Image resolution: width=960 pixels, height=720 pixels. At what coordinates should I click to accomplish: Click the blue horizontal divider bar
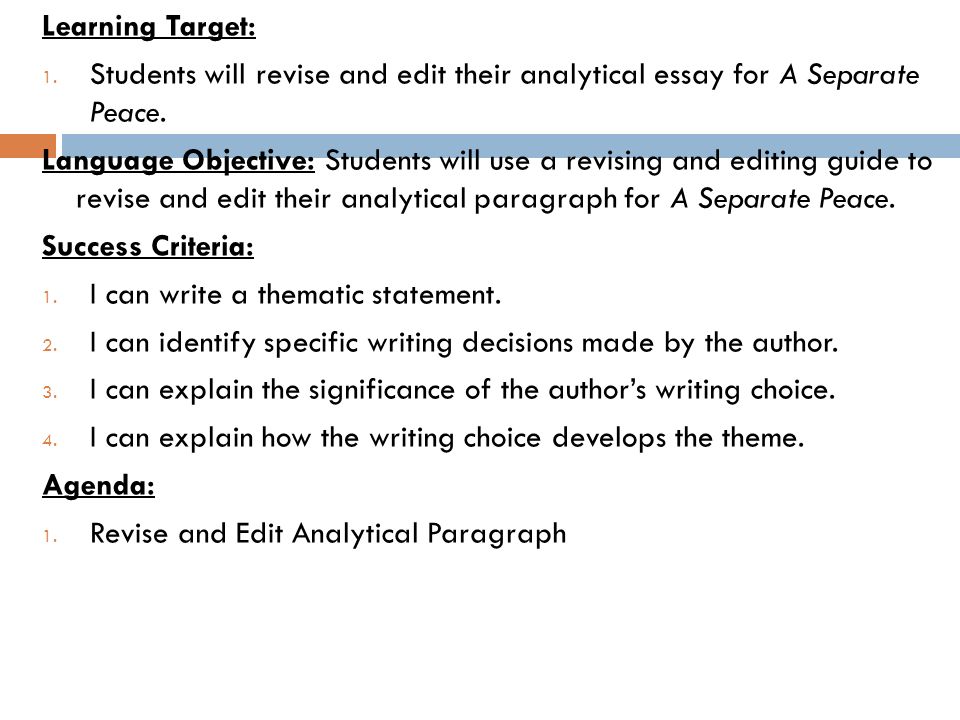(511, 146)
